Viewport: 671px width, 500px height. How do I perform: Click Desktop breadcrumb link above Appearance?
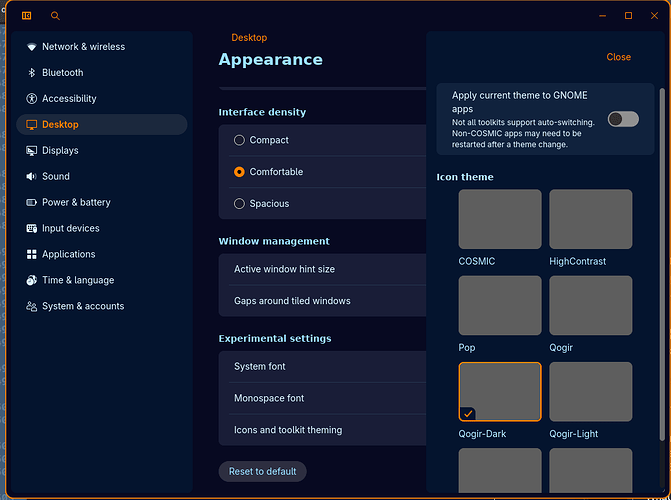point(249,38)
